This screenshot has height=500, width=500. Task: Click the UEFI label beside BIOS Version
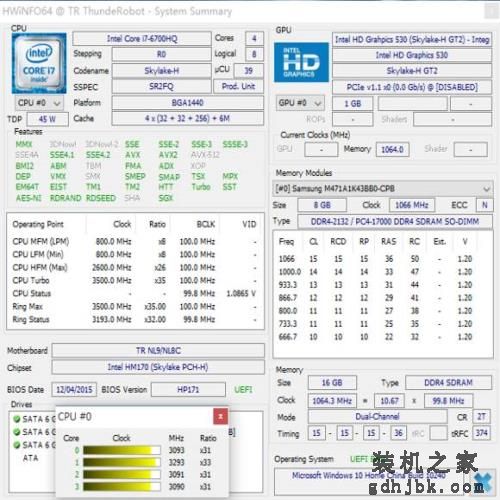[243, 390]
